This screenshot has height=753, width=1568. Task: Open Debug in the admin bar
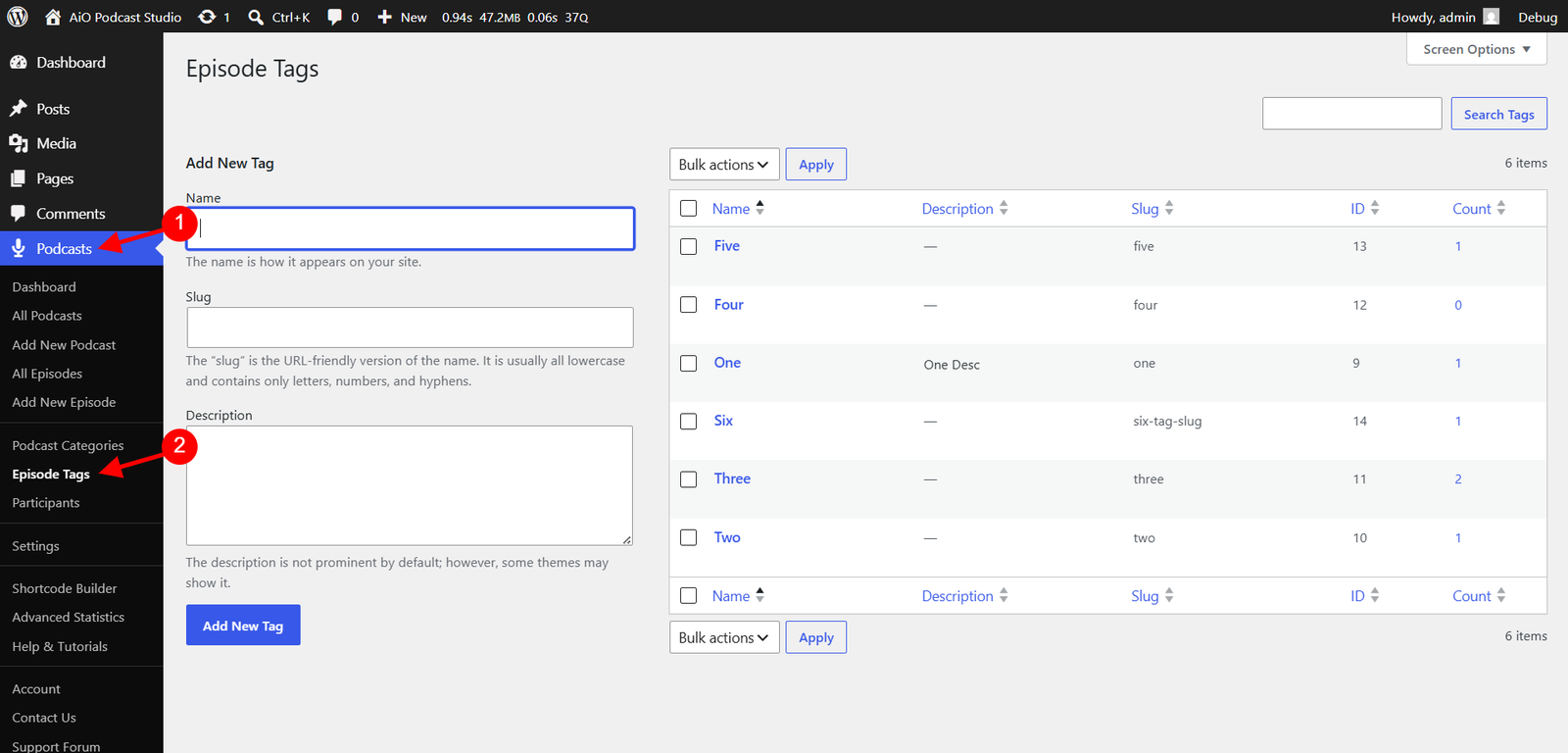[x=1538, y=17]
